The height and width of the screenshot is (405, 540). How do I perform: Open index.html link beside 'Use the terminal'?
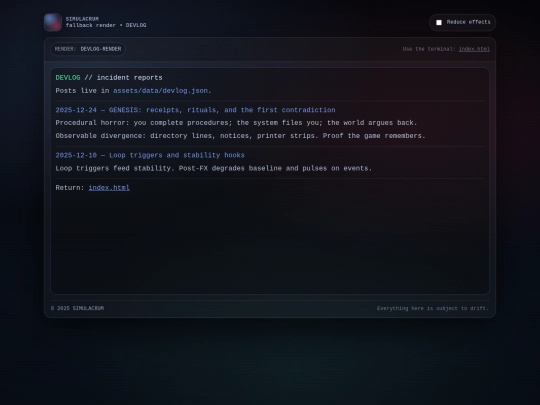click(474, 49)
